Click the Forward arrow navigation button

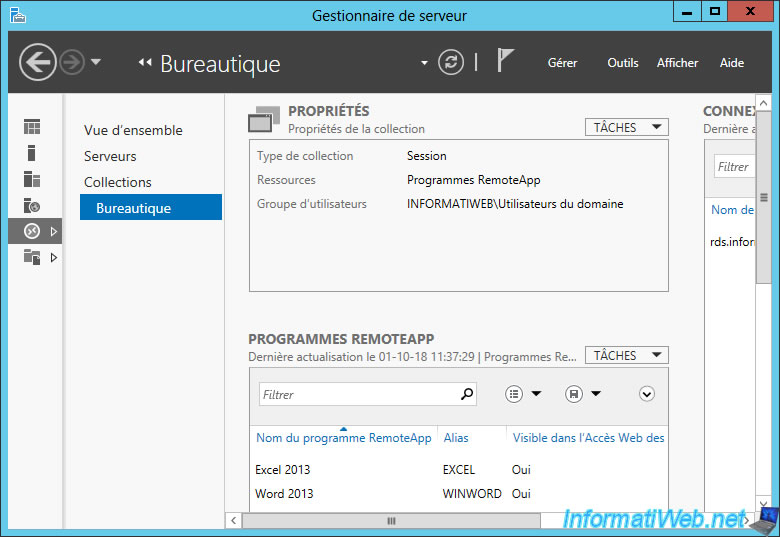72,63
